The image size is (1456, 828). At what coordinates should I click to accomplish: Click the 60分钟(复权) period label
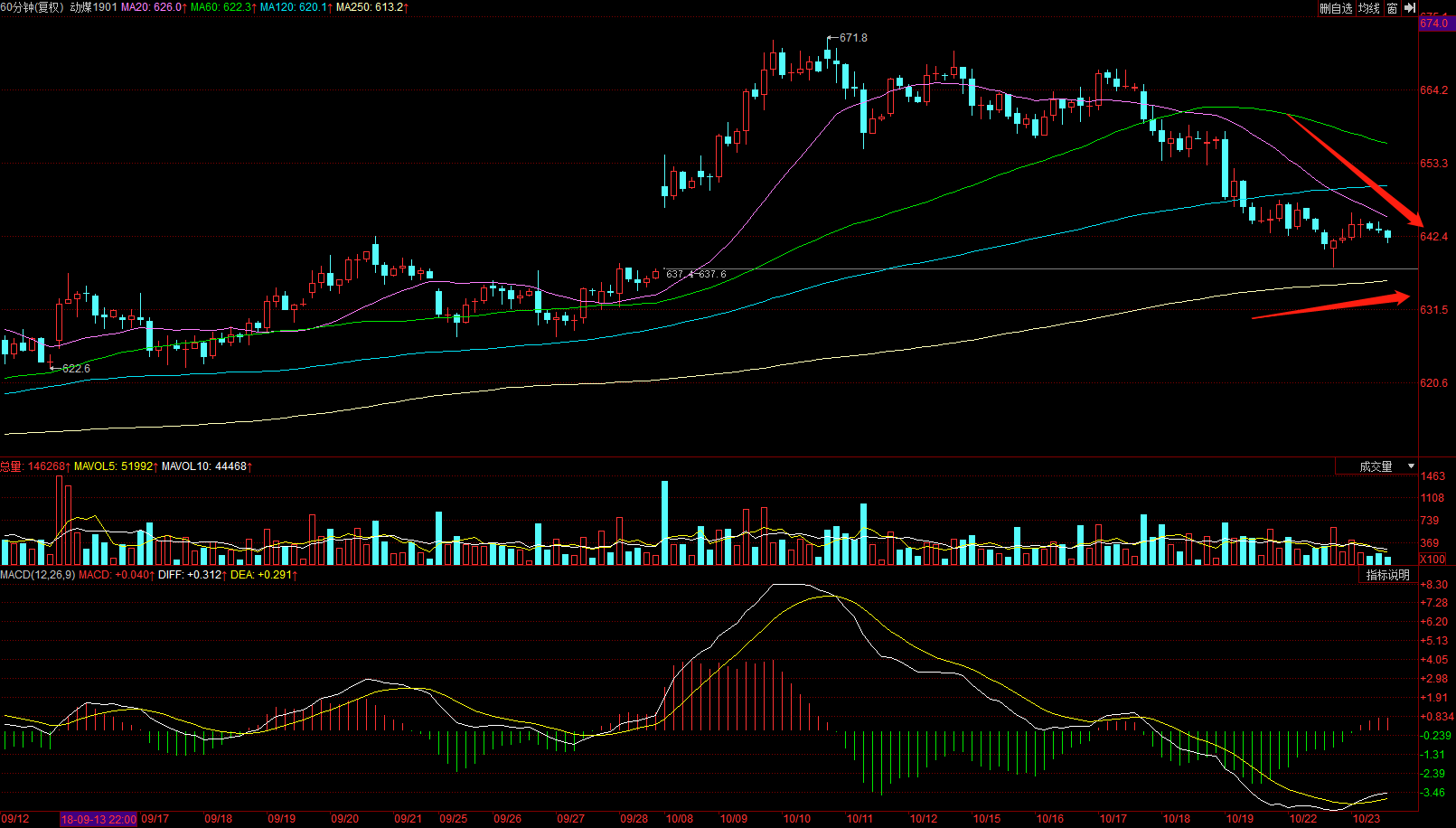pos(33,7)
